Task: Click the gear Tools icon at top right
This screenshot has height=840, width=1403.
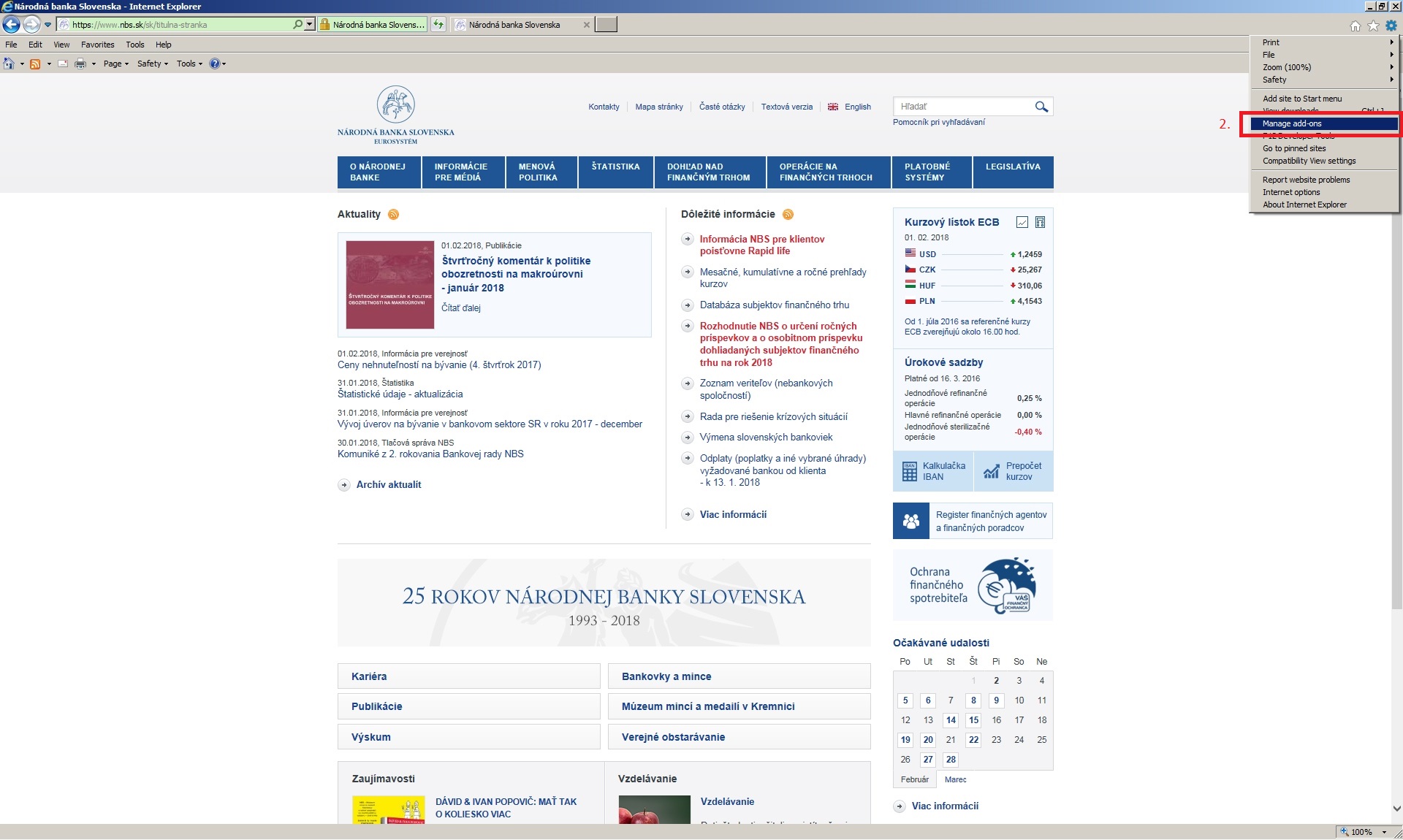Action: coord(1391,26)
